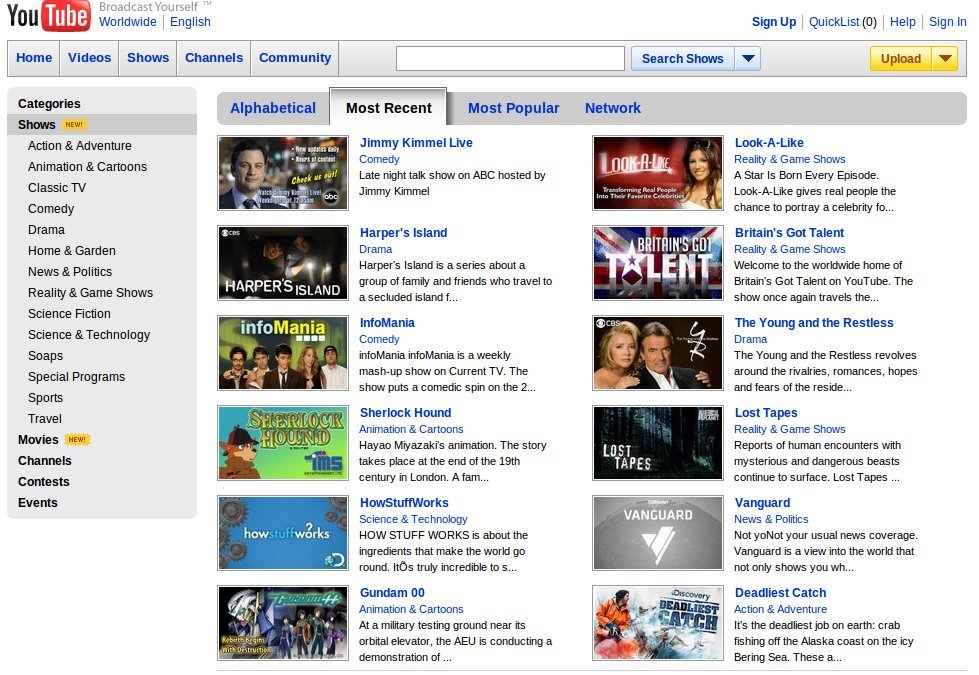Click the Vanguard show thumbnail
The image size is (979, 675).
pos(658,533)
